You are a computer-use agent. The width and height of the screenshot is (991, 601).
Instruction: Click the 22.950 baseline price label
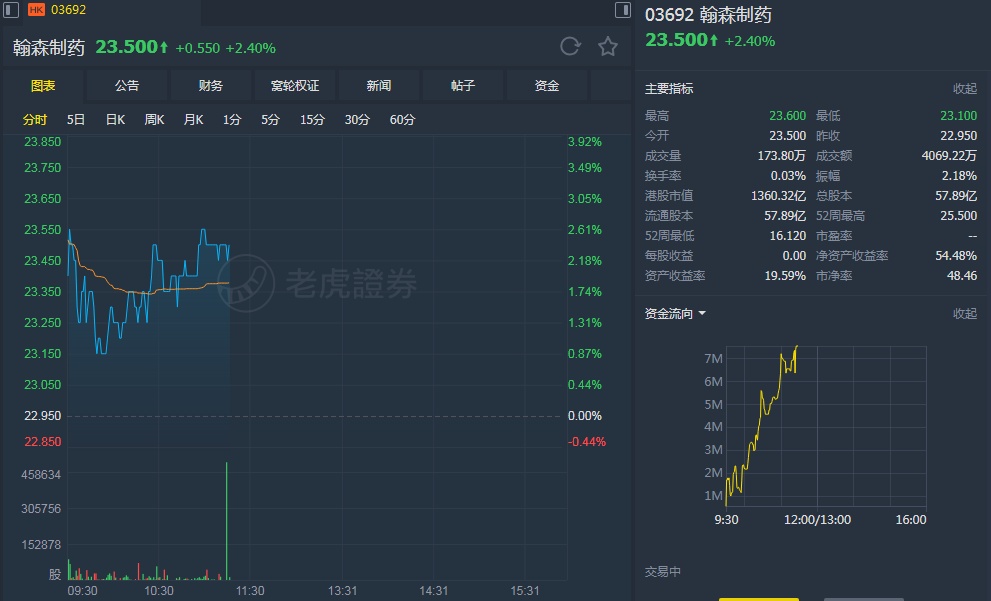42,416
